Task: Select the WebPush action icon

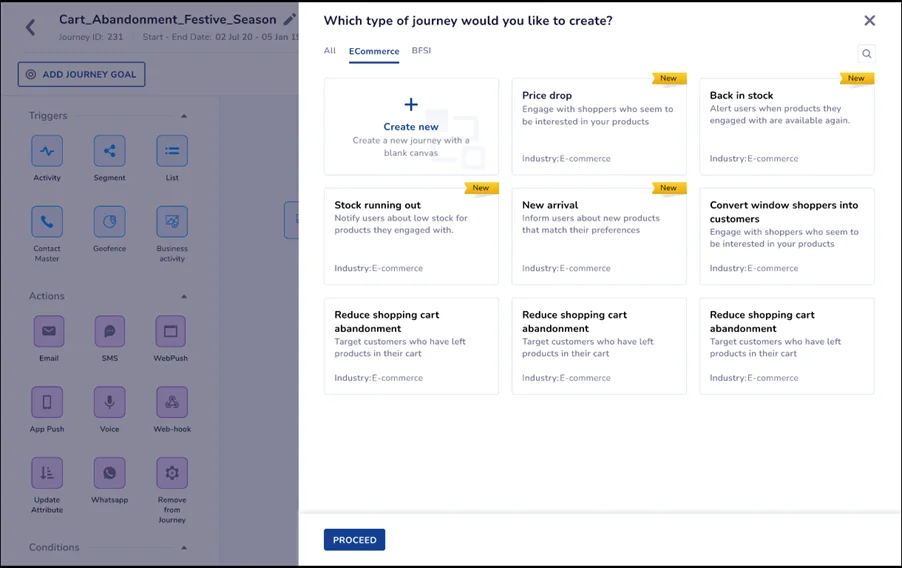Action: pos(170,331)
